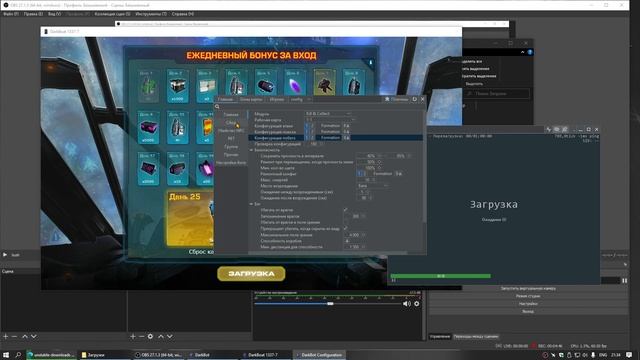Add a new source in OBS Sources panel
Screen dimensions: 640x360
133,336
